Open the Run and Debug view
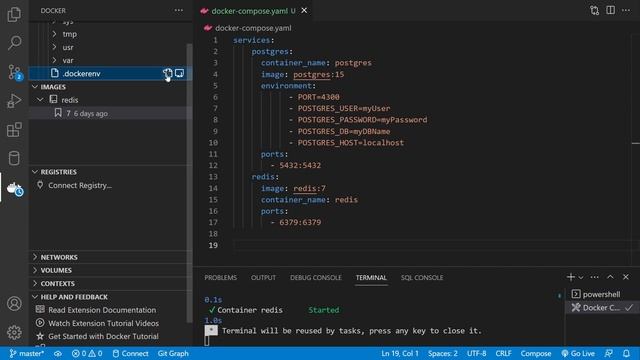The width and height of the screenshot is (640, 360). 14,100
